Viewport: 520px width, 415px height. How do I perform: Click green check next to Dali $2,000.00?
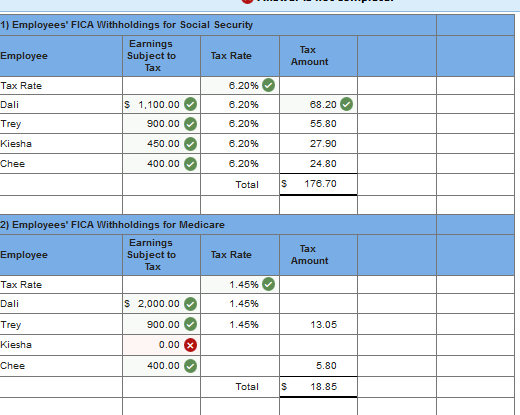pos(190,304)
